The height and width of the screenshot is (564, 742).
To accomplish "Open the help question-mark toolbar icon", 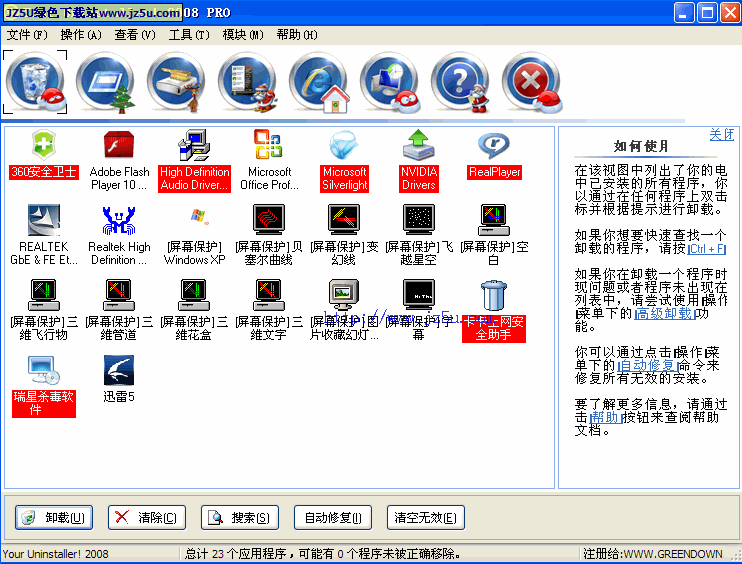I will point(460,82).
